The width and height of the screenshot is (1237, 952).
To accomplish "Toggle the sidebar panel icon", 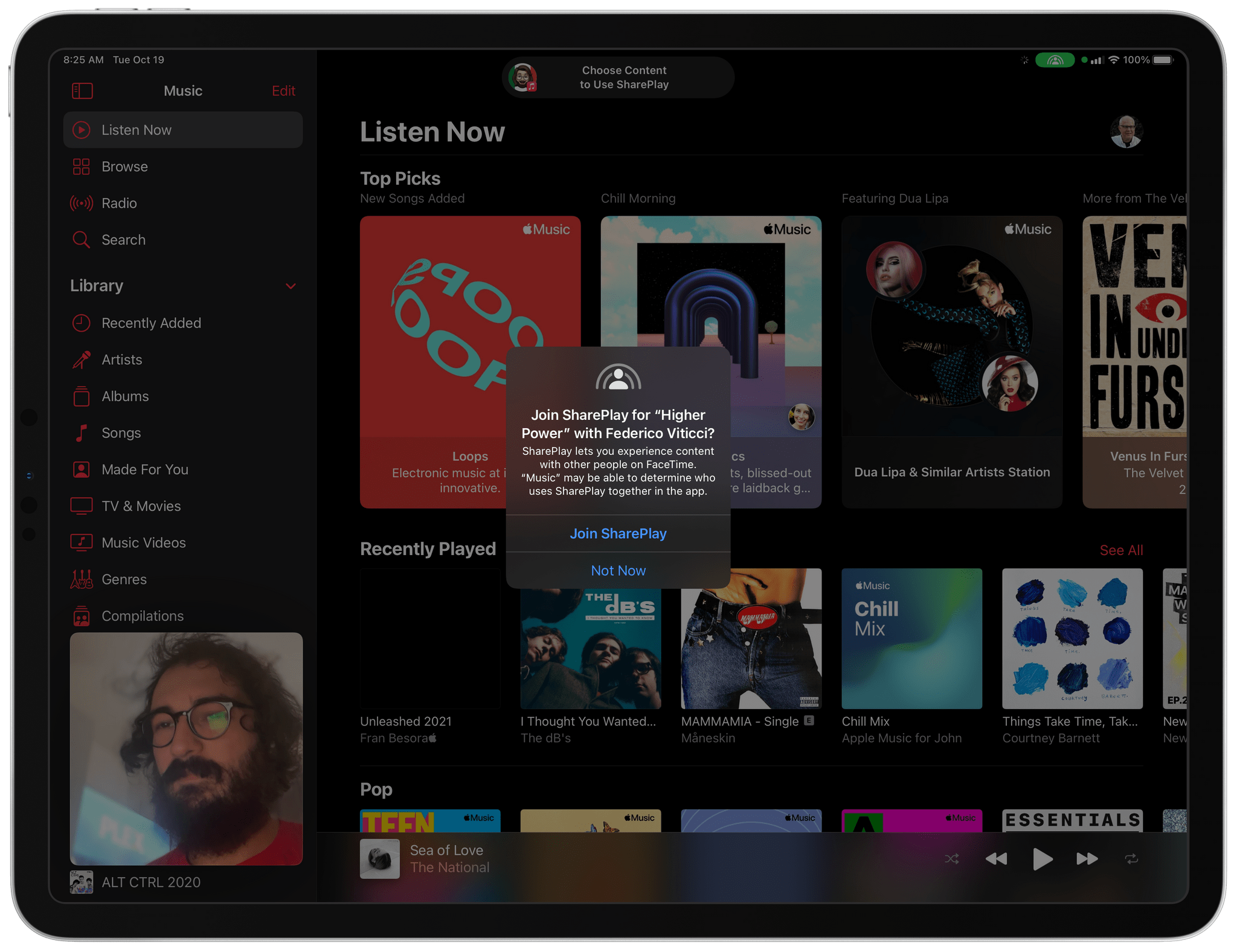I will point(82,91).
